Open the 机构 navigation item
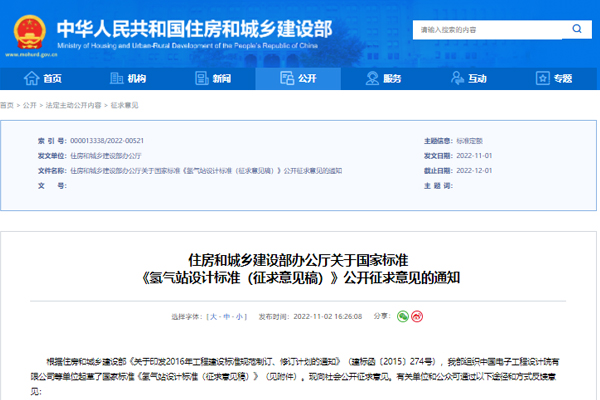 click(128, 78)
